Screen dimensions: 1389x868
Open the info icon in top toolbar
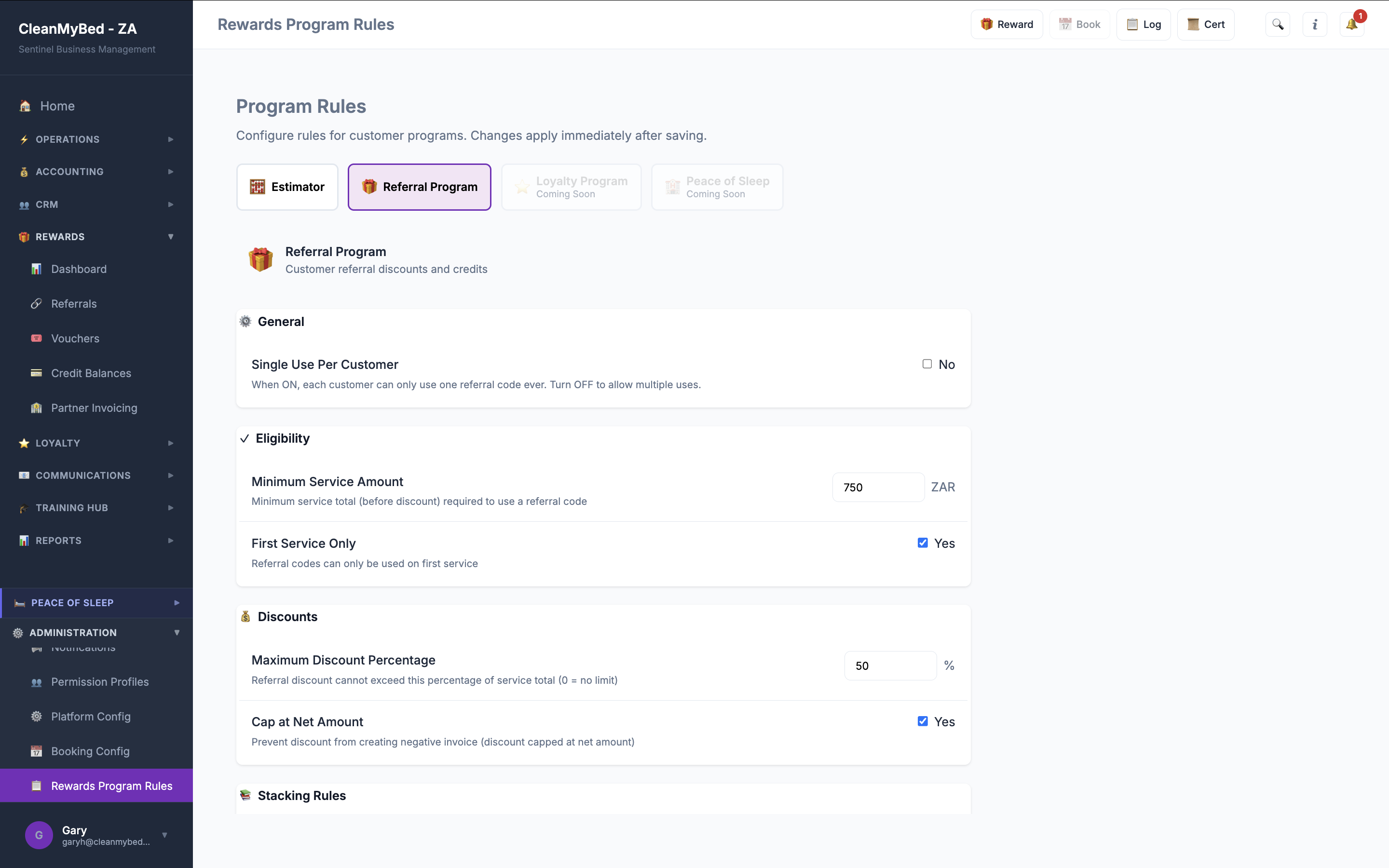coord(1315,24)
